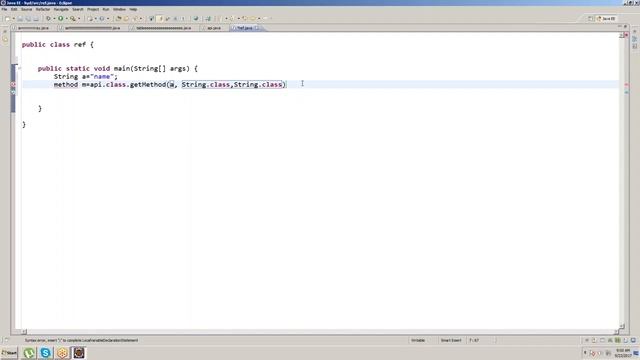The height and width of the screenshot is (360, 640).
Task: Expand the Debug dropdown arrow
Action: 54,18
